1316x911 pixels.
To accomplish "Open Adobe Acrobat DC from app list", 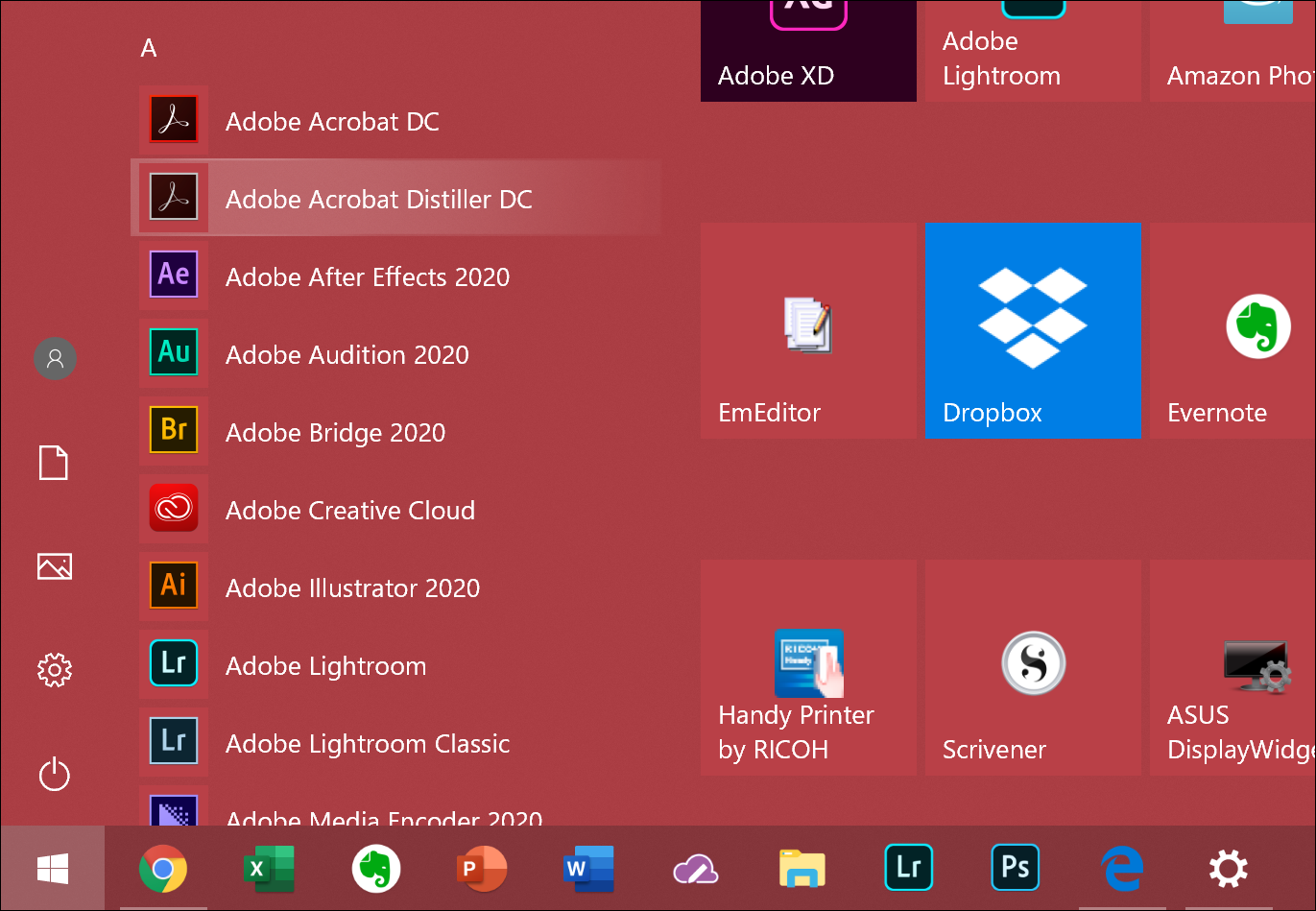I will tap(395, 121).
